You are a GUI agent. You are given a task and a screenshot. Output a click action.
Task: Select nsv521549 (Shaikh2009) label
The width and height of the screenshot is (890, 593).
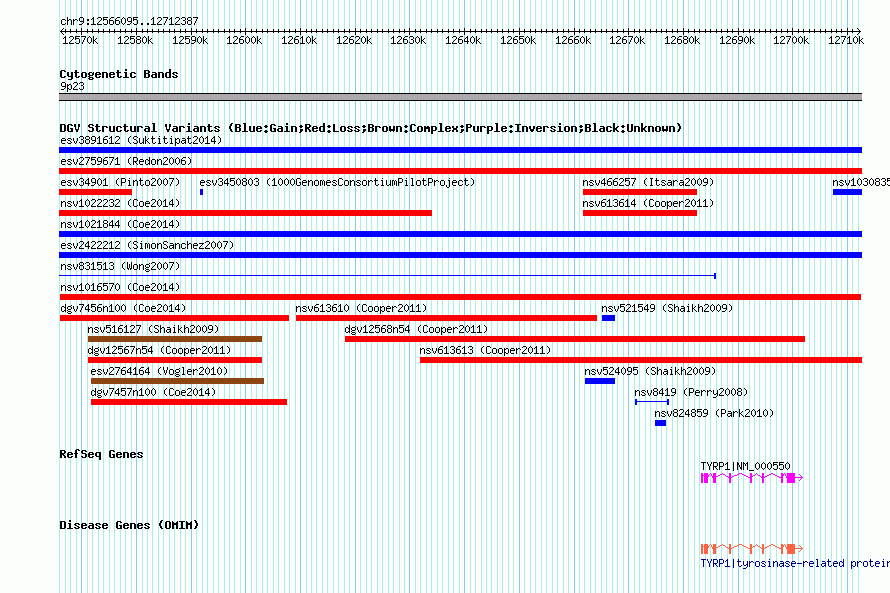(x=667, y=308)
